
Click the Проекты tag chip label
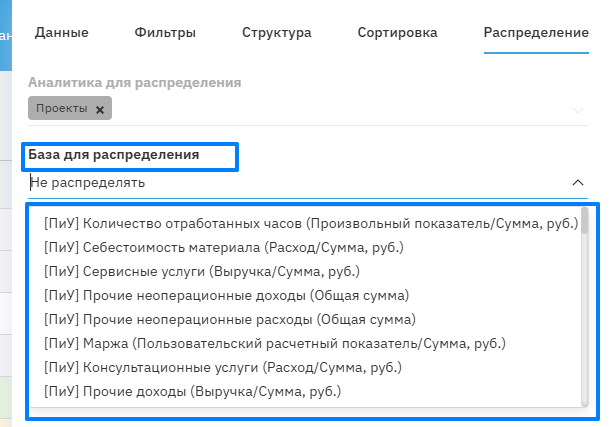point(62,108)
